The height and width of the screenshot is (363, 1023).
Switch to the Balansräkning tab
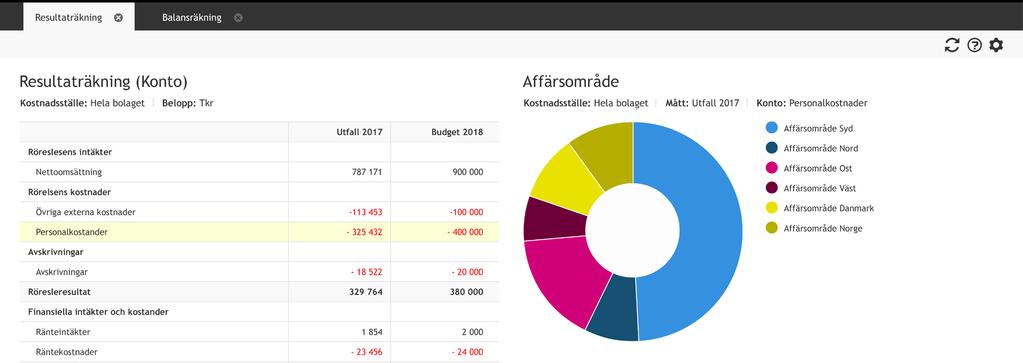click(192, 18)
